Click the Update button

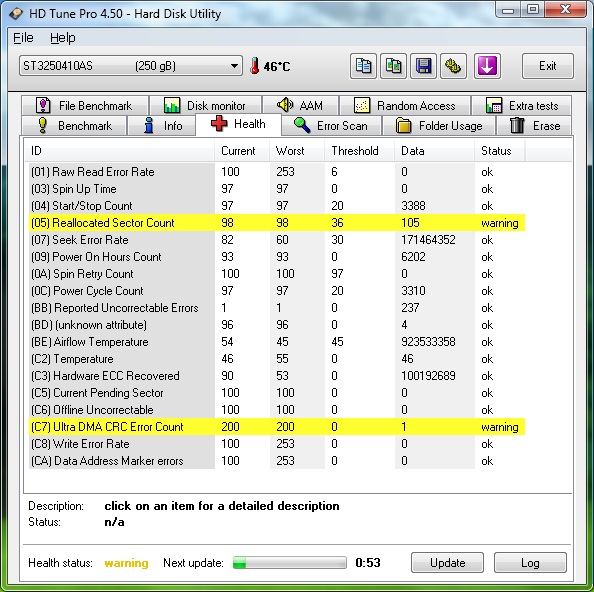click(x=447, y=562)
